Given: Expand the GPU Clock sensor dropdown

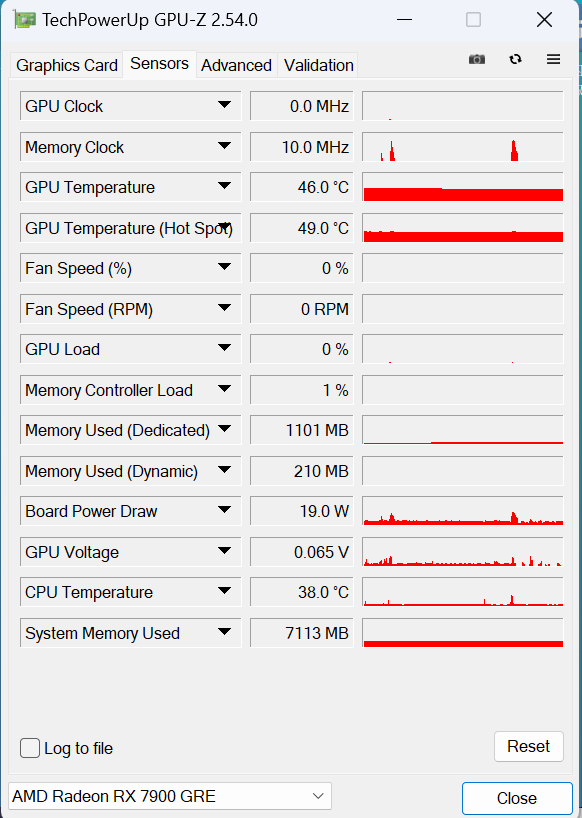Looking at the screenshot, I should (x=224, y=105).
